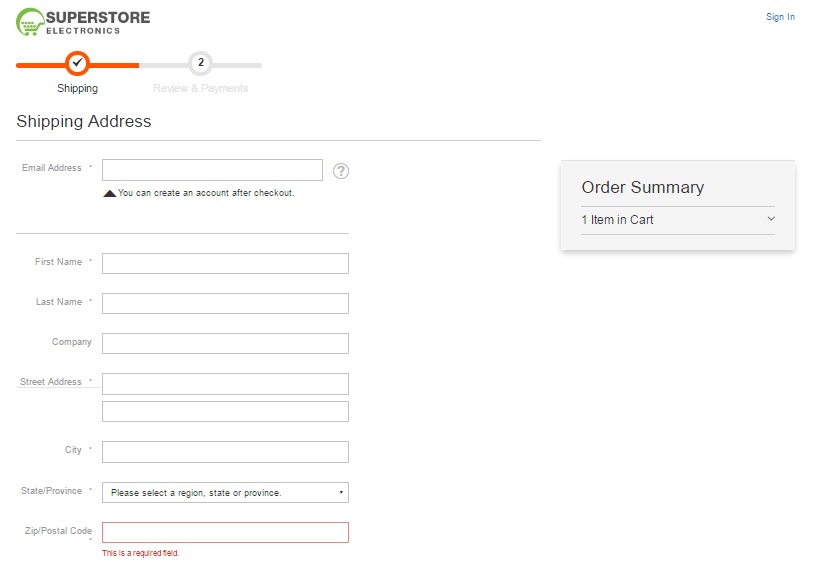
Task: Select the Company text field
Action: point(225,343)
